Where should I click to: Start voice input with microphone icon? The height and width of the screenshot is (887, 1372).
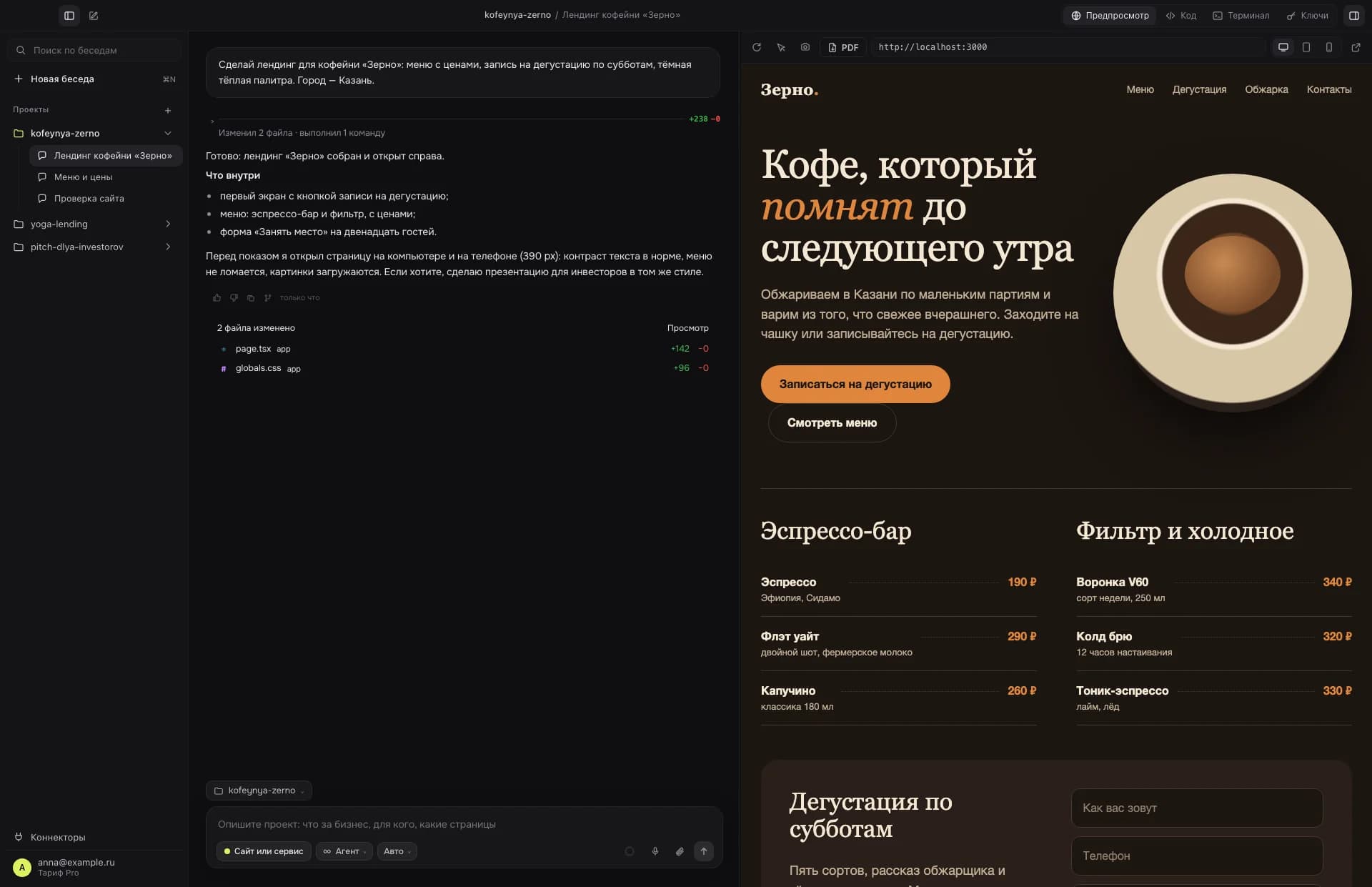(655, 851)
